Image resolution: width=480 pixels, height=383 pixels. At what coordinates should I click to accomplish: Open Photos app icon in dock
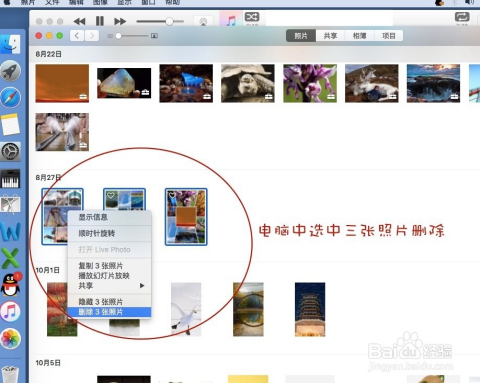pyautogui.click(x=10, y=338)
